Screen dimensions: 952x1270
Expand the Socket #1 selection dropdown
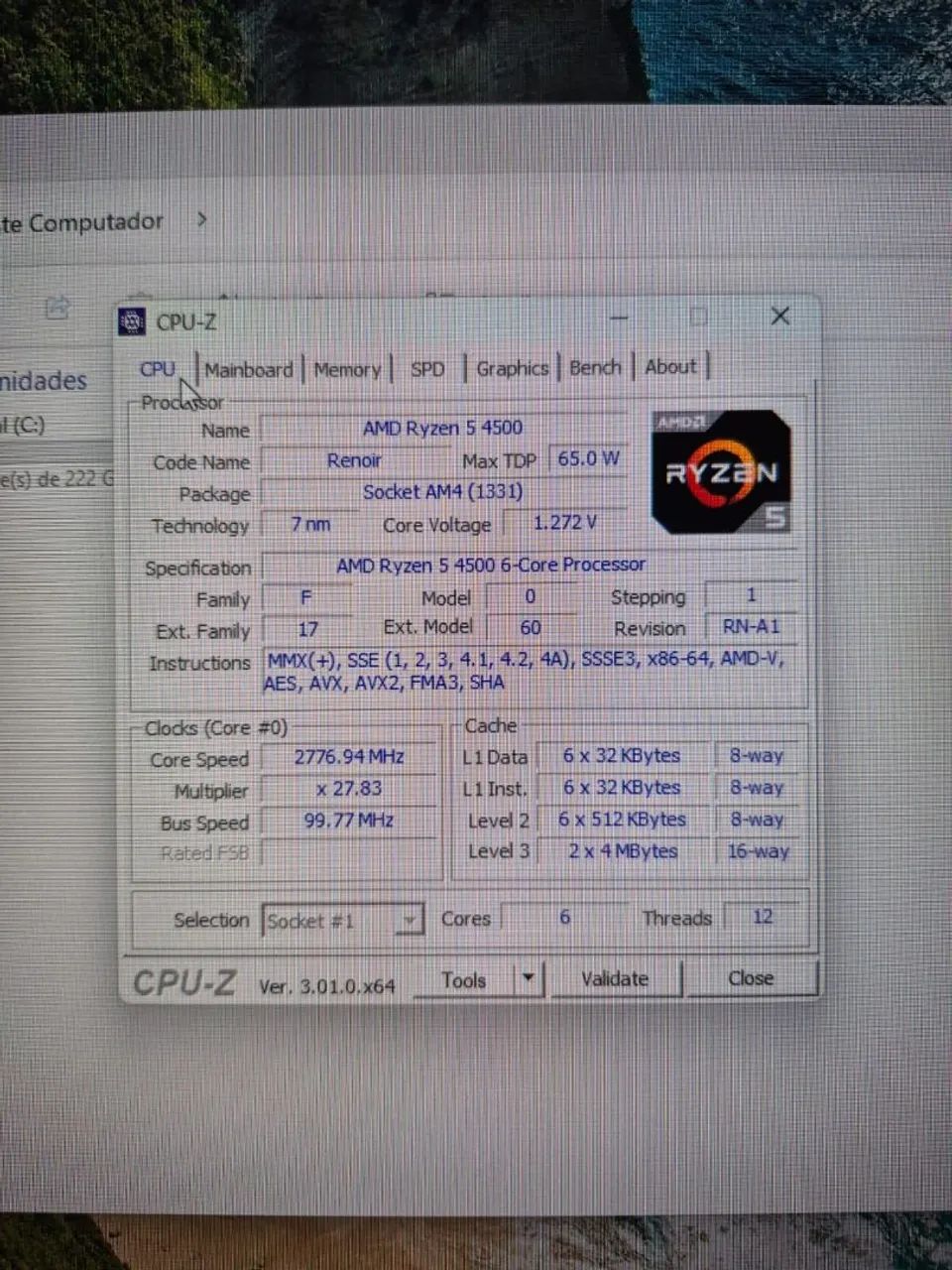point(410,921)
